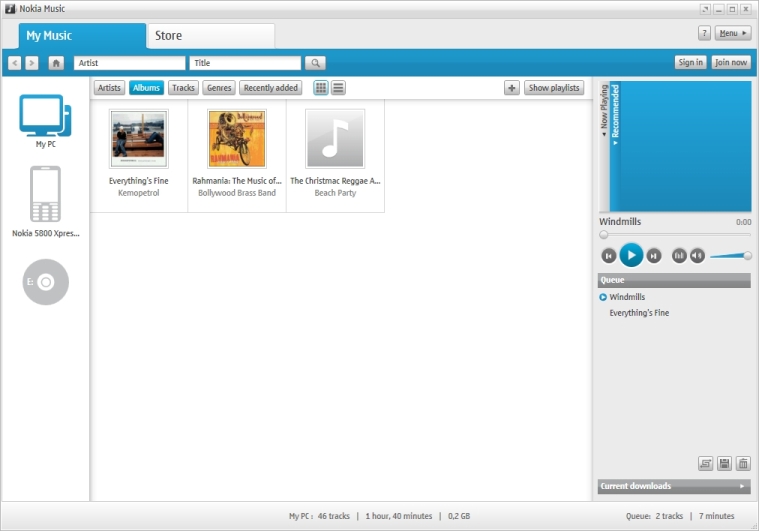Show the Tracks view
Image resolution: width=759 pixels, height=531 pixels.
click(x=183, y=88)
